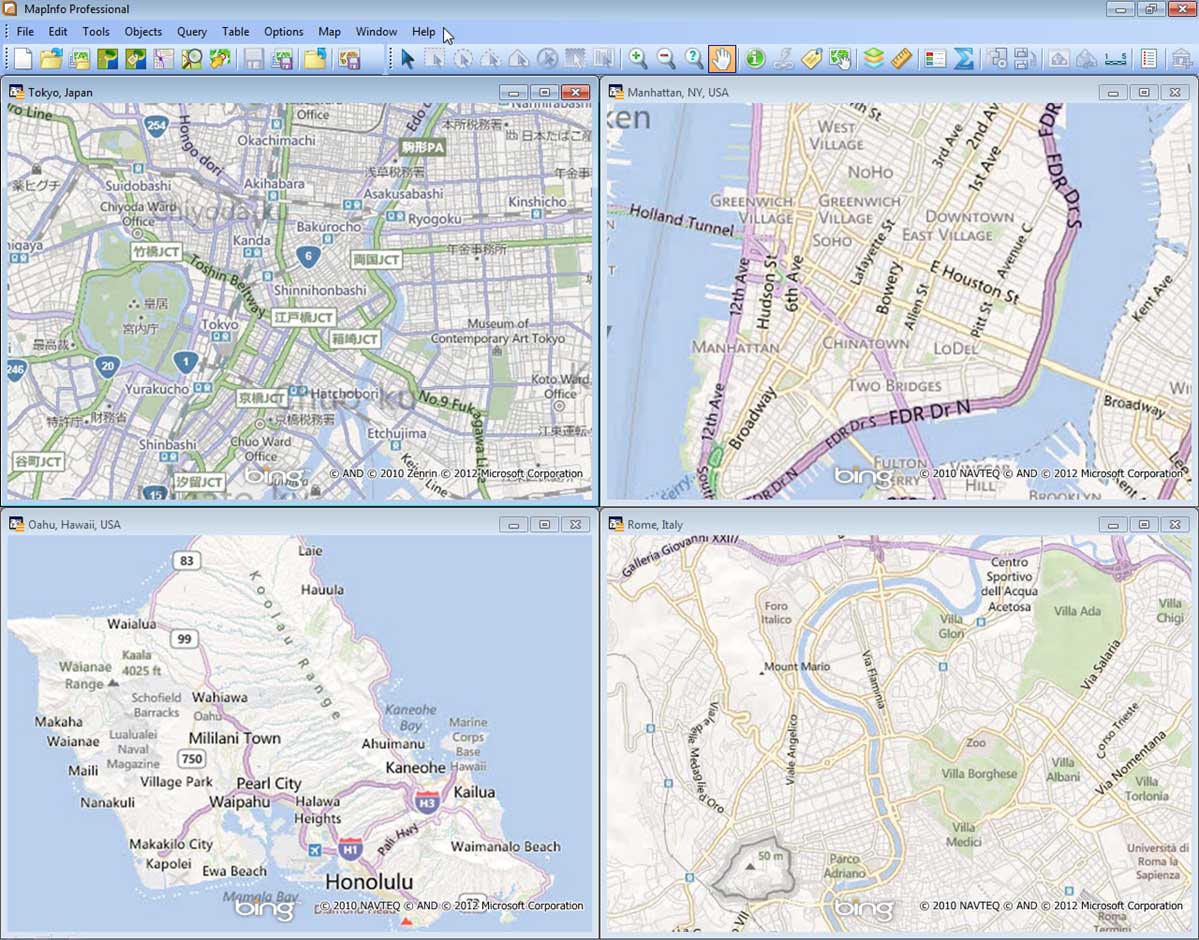Click the Unselect All icon
1199x940 pixels.
pyautogui.click(x=547, y=59)
